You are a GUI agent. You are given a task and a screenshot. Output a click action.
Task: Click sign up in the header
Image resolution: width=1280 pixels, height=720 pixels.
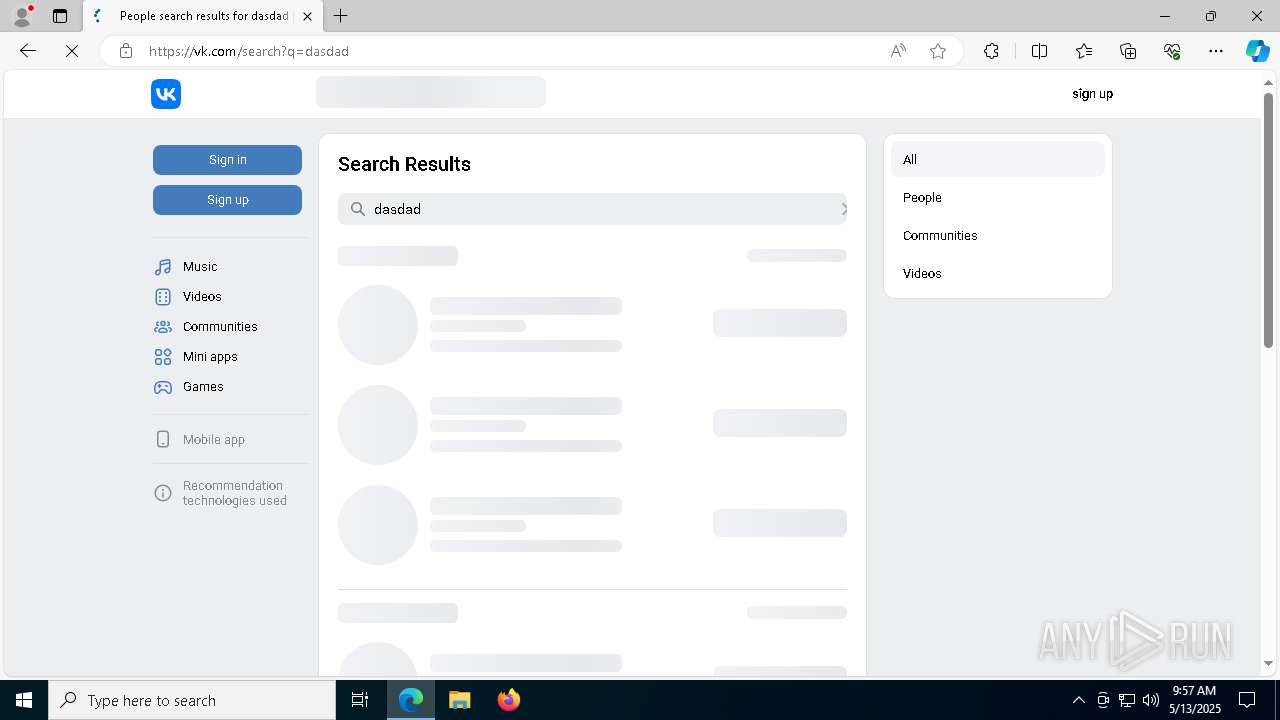tap(1092, 94)
